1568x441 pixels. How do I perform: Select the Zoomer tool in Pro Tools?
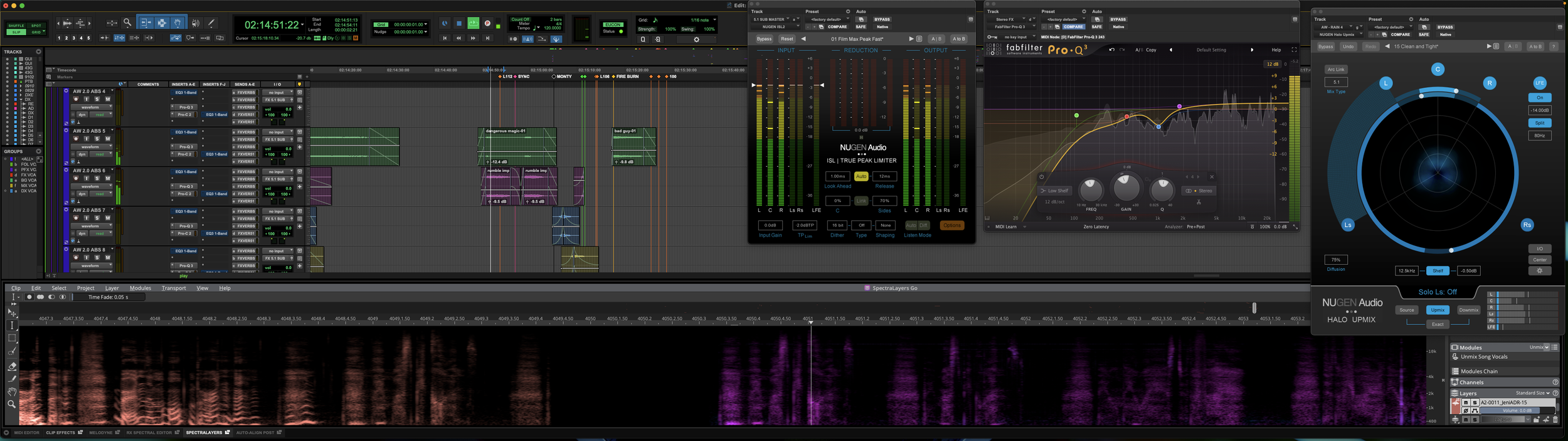[x=127, y=23]
